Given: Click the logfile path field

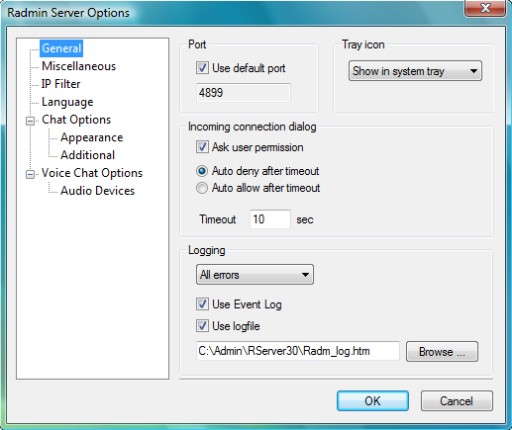Looking at the screenshot, I should coord(298,351).
